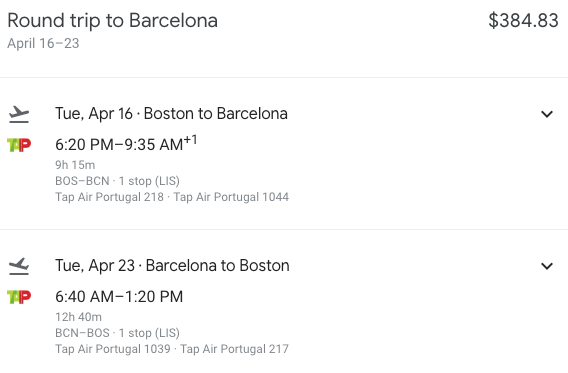Open the Round trip to Barcelona title

pyautogui.click(x=112, y=21)
